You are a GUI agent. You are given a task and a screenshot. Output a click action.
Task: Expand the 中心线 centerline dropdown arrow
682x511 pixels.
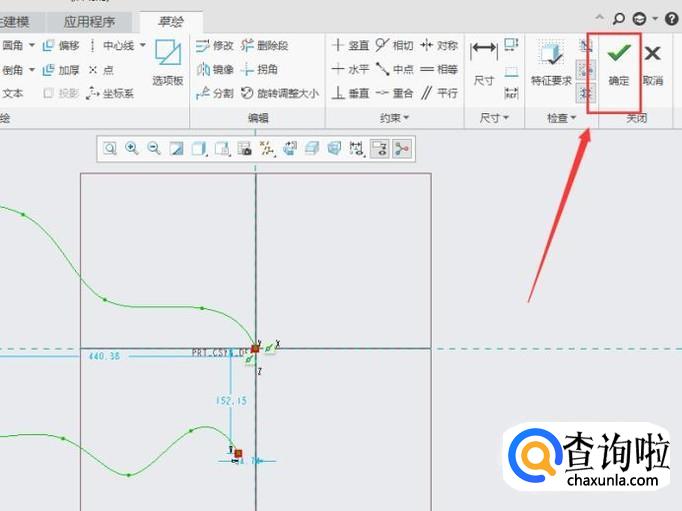(142, 45)
